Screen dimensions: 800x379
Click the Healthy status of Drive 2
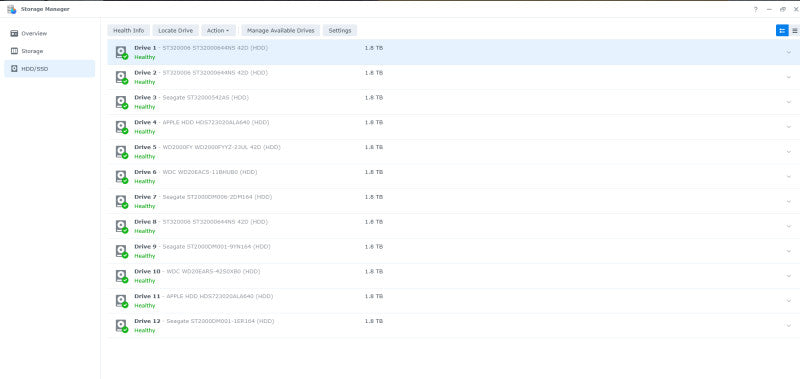[144, 82]
